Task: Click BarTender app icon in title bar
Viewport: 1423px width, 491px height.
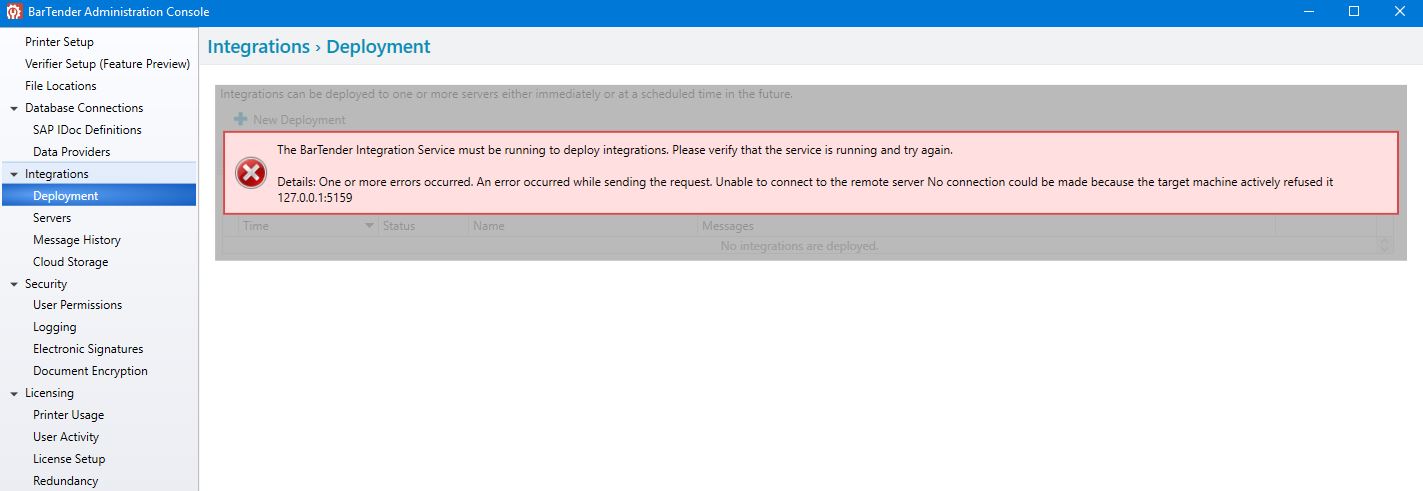Action: coord(13,12)
